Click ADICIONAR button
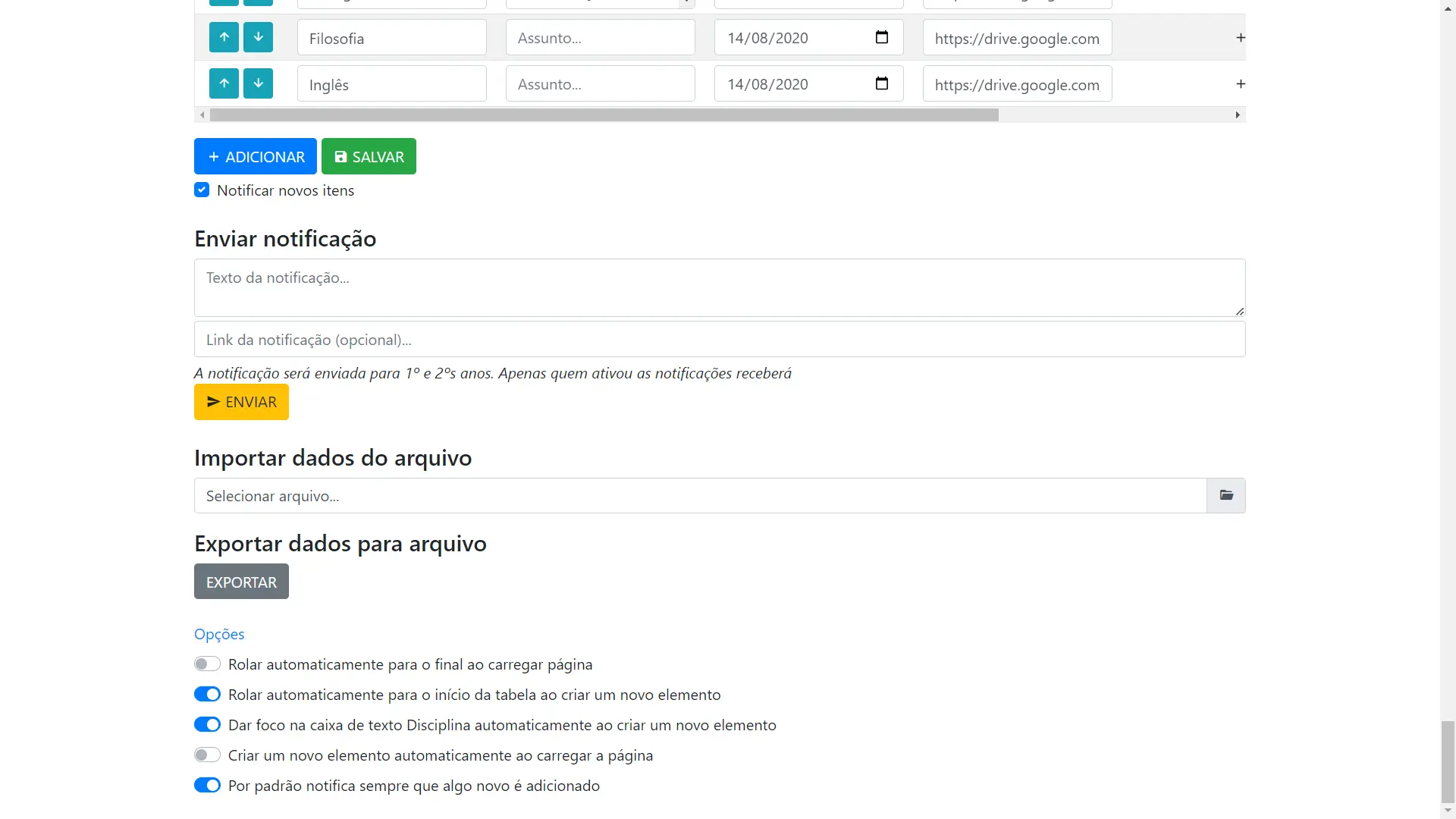This screenshot has width=1456, height=819. click(x=256, y=156)
